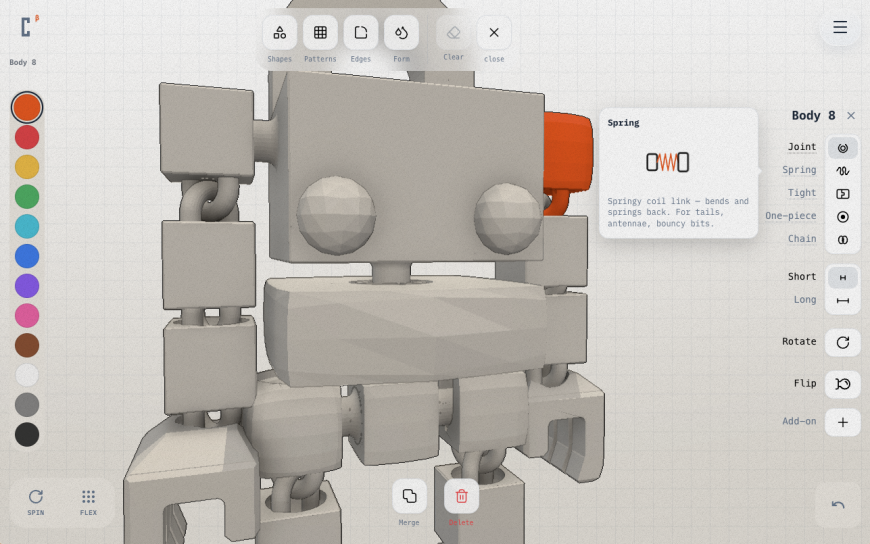This screenshot has height=544, width=870.
Task: Select the orange part on the robot
Action: click(x=566, y=150)
